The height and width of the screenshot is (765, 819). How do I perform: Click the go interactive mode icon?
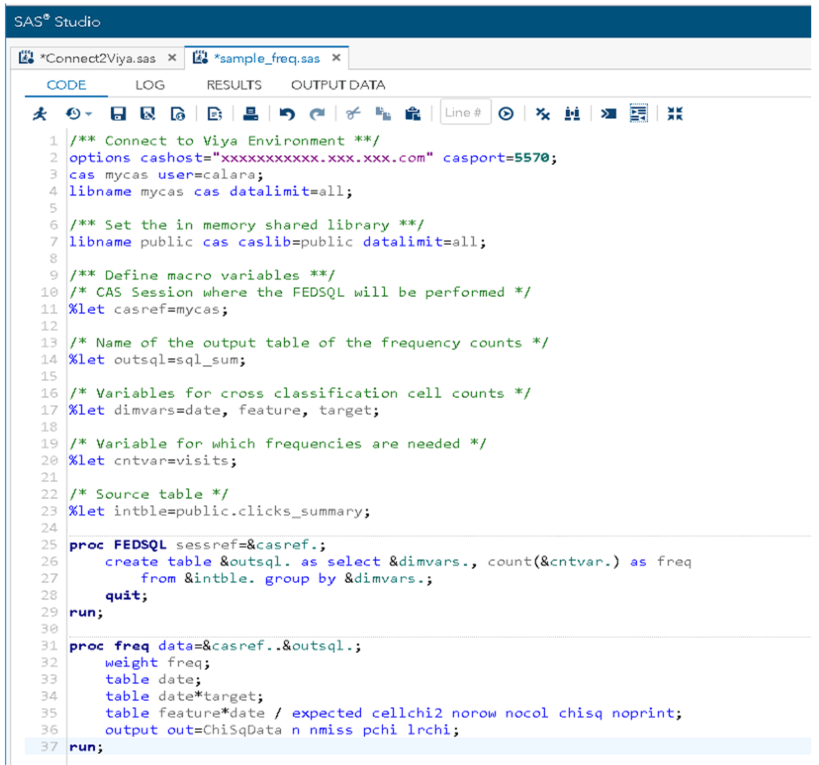(x=609, y=113)
